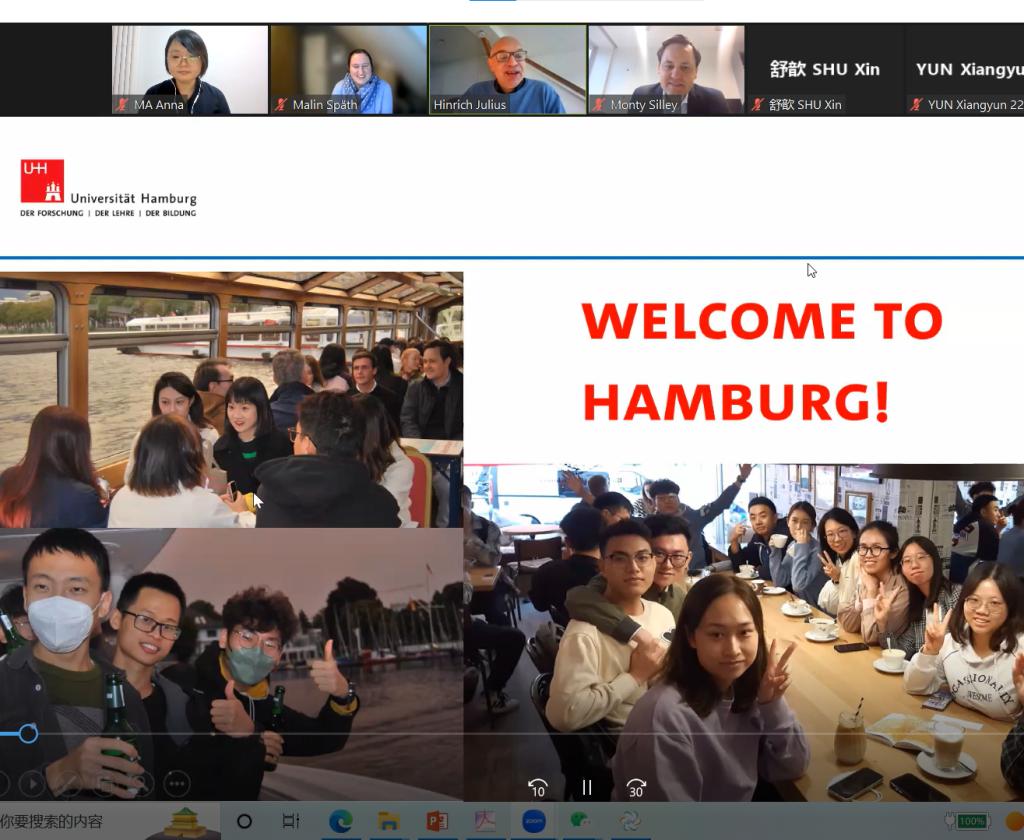Select MA Anna's video thumbnail
The width and height of the screenshot is (1024, 840).
point(190,69)
